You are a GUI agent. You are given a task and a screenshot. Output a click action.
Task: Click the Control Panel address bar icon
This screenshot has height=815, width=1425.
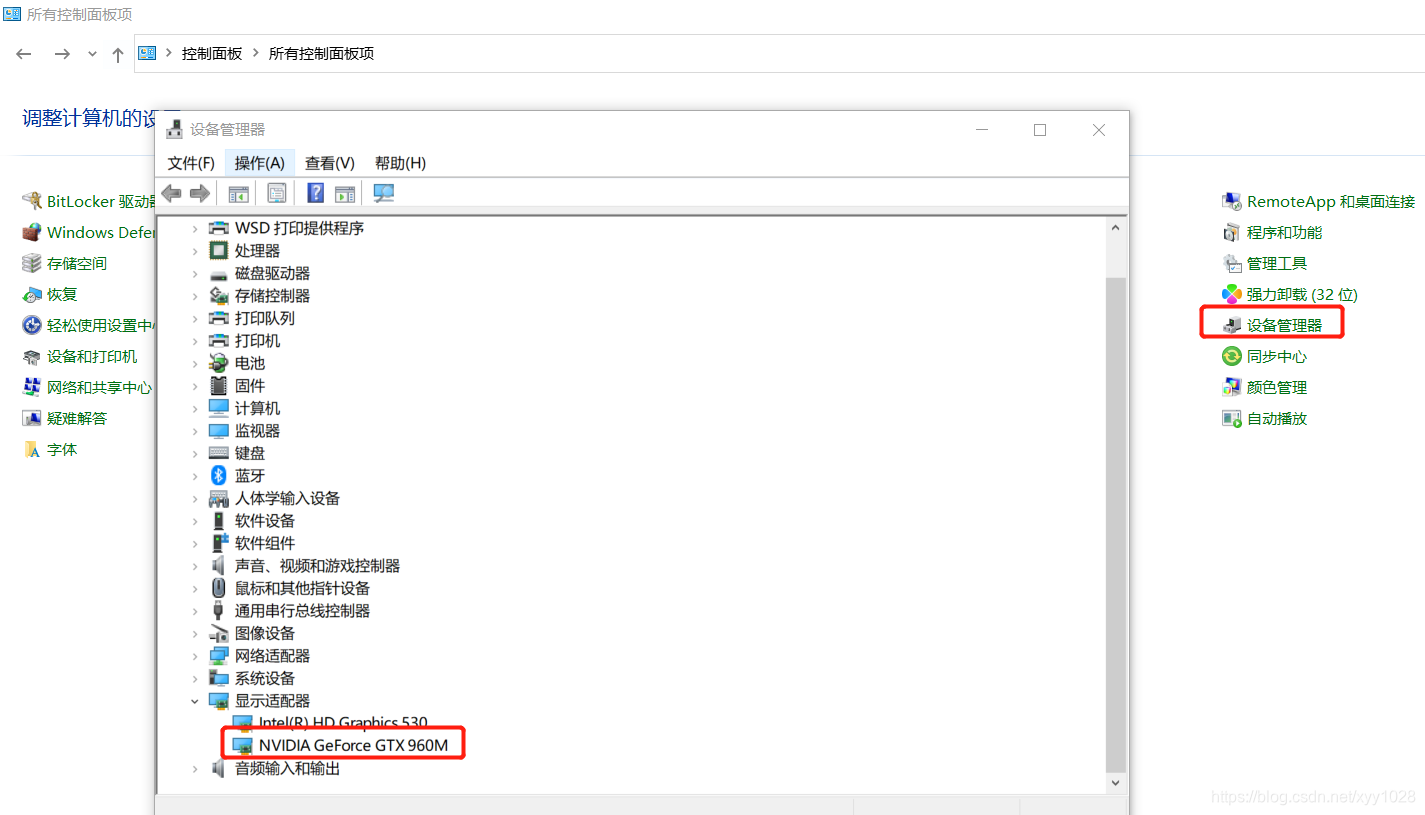[x=147, y=53]
